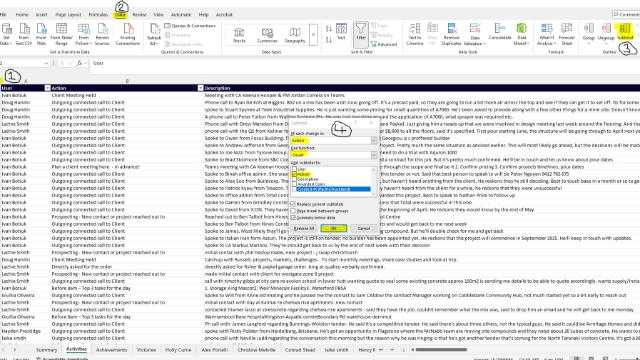Open the Insert ribbon tab
This screenshot has width=640, height=360.
[x=41, y=15]
